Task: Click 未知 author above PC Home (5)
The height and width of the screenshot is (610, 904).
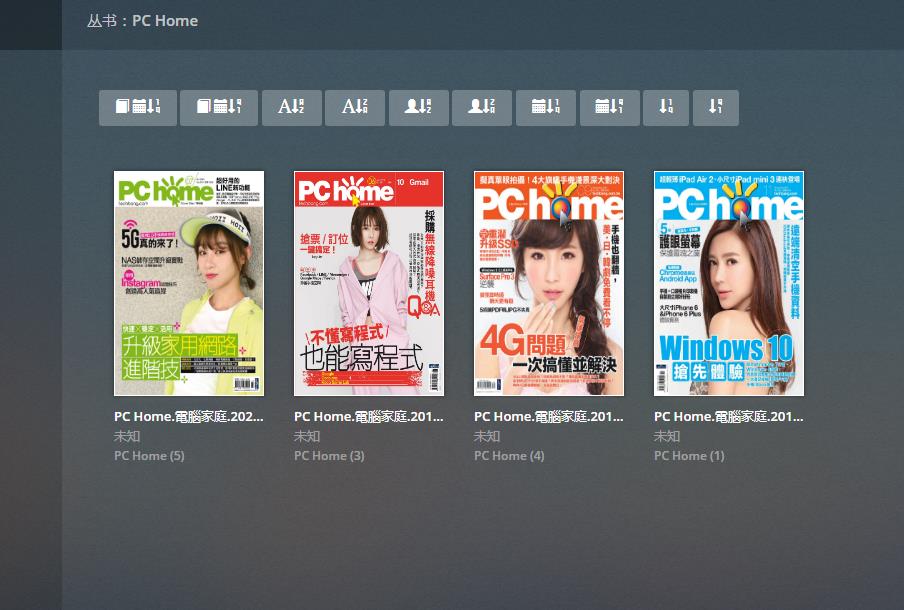Action: pyautogui.click(x=127, y=436)
